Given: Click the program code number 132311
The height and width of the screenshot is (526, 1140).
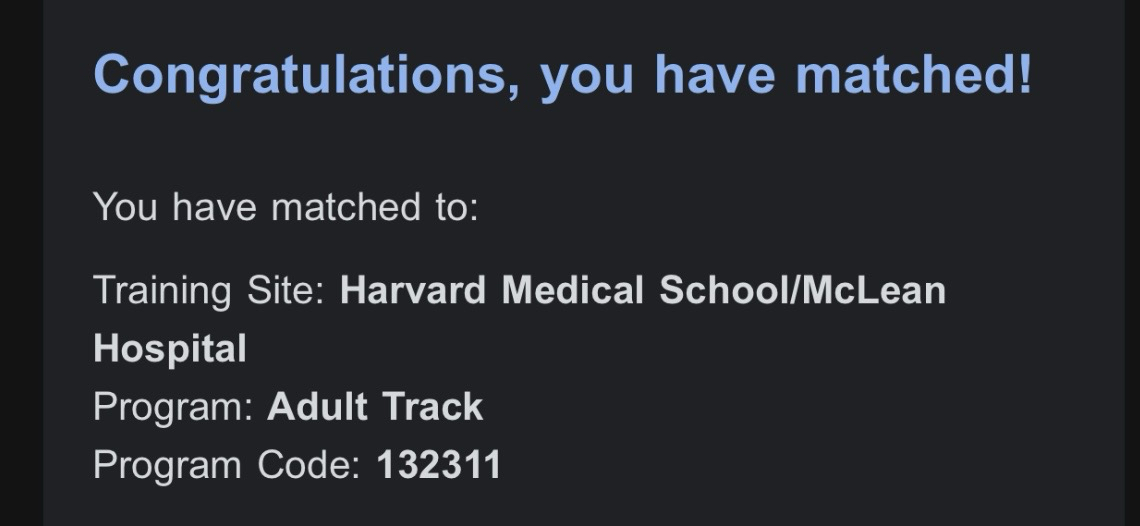Looking at the screenshot, I should point(439,465).
